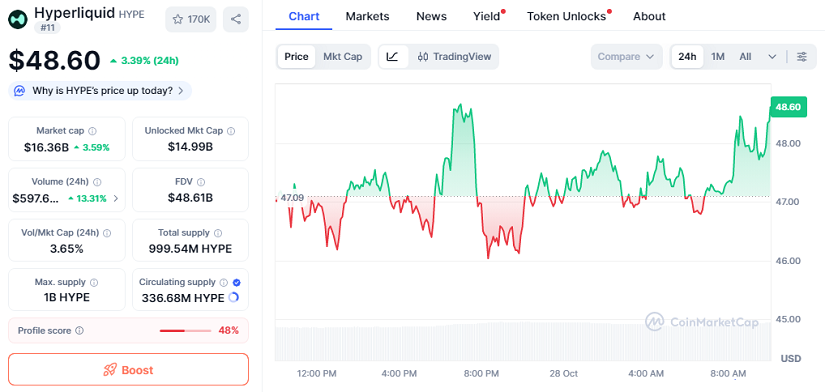
Task: Open Market cap info icon
Action: 93,131
